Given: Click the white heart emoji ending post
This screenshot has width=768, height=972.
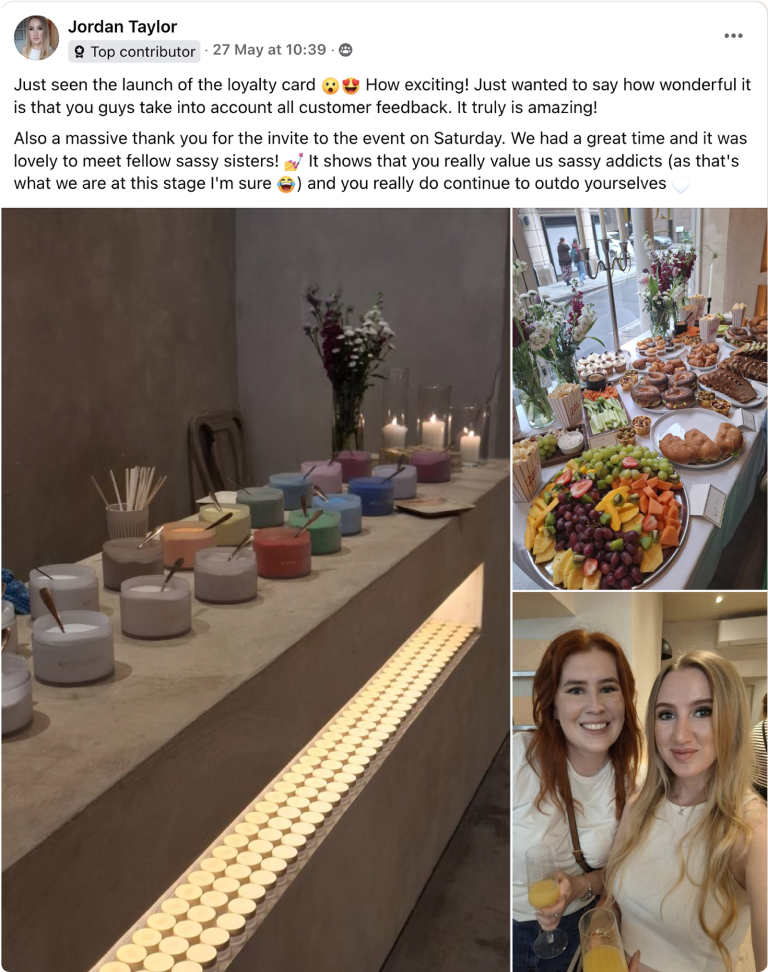Looking at the screenshot, I should coord(681,185).
